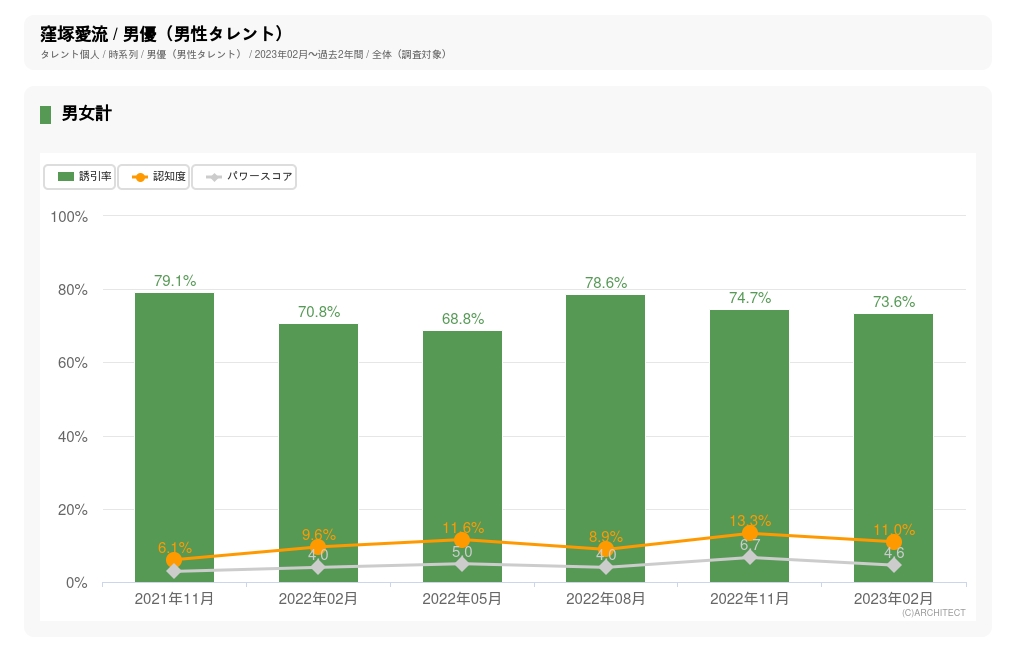Click gray diamond marker at 2023年02月

point(894,565)
